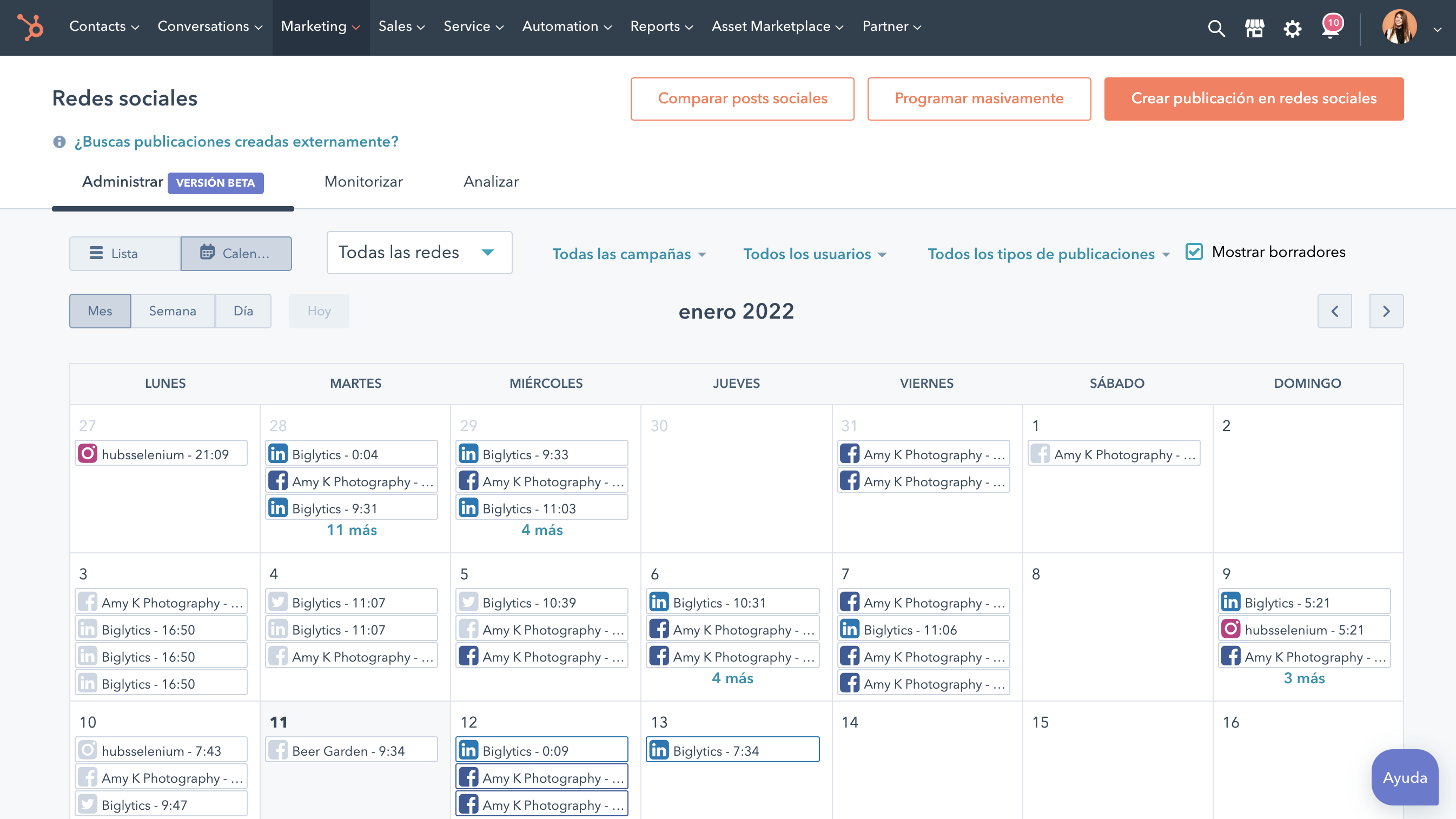Open Todos los usuarios dropdown
Image resolution: width=1456 pixels, height=819 pixels.
815,254
